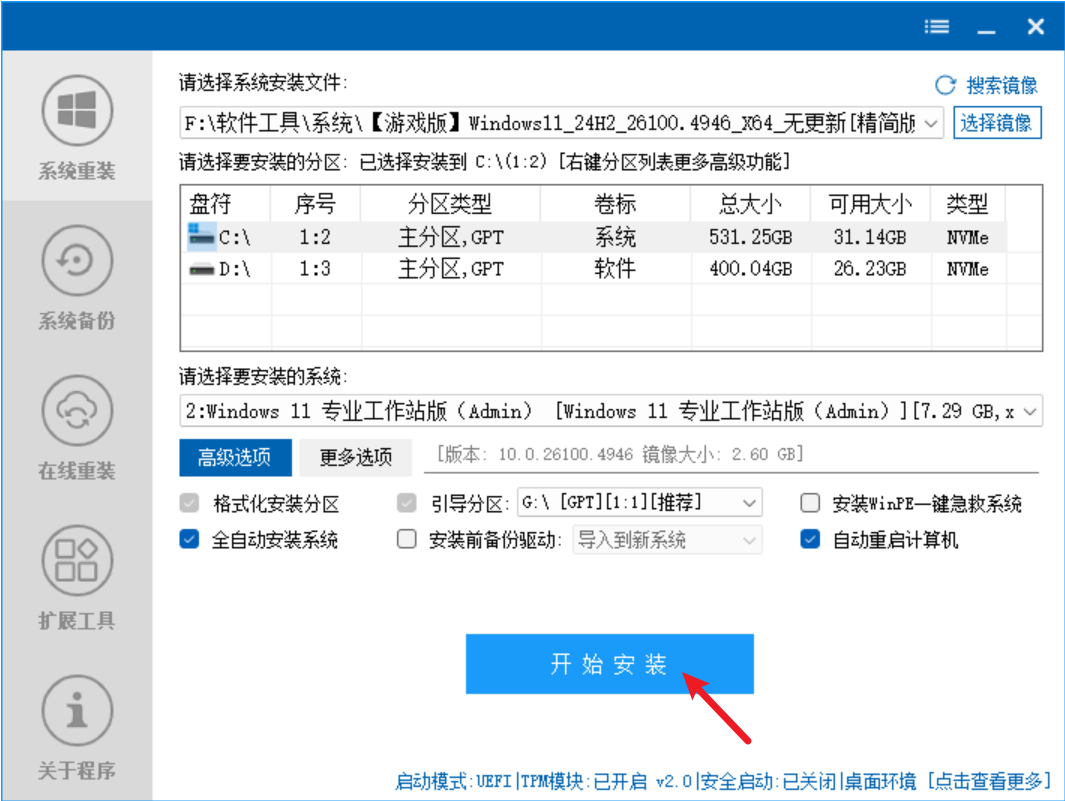Disable 自动重启计算机 checkbox
Viewport: 1065px width, 801px height.
[x=810, y=539]
